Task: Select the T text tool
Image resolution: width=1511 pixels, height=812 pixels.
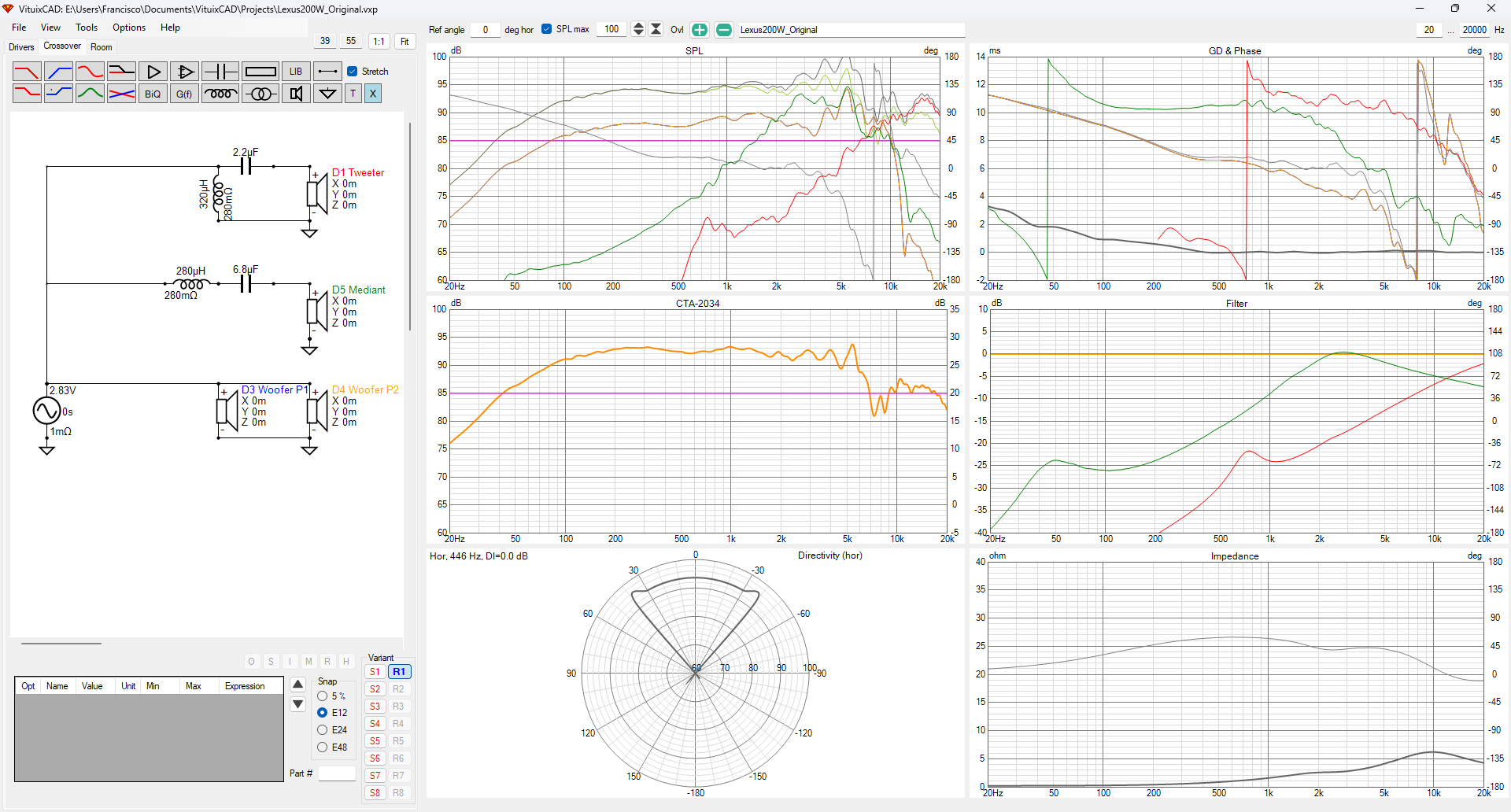Action: pos(353,94)
